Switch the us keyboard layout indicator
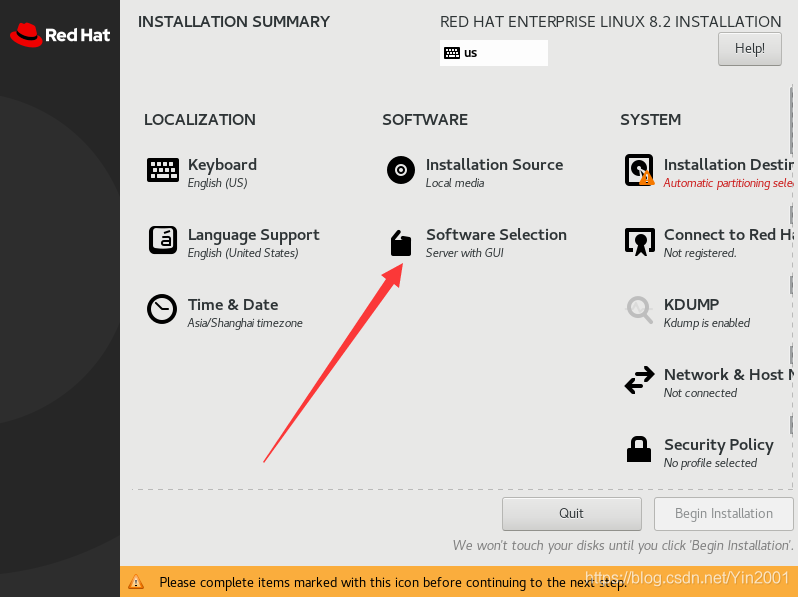The image size is (798, 597). point(494,53)
